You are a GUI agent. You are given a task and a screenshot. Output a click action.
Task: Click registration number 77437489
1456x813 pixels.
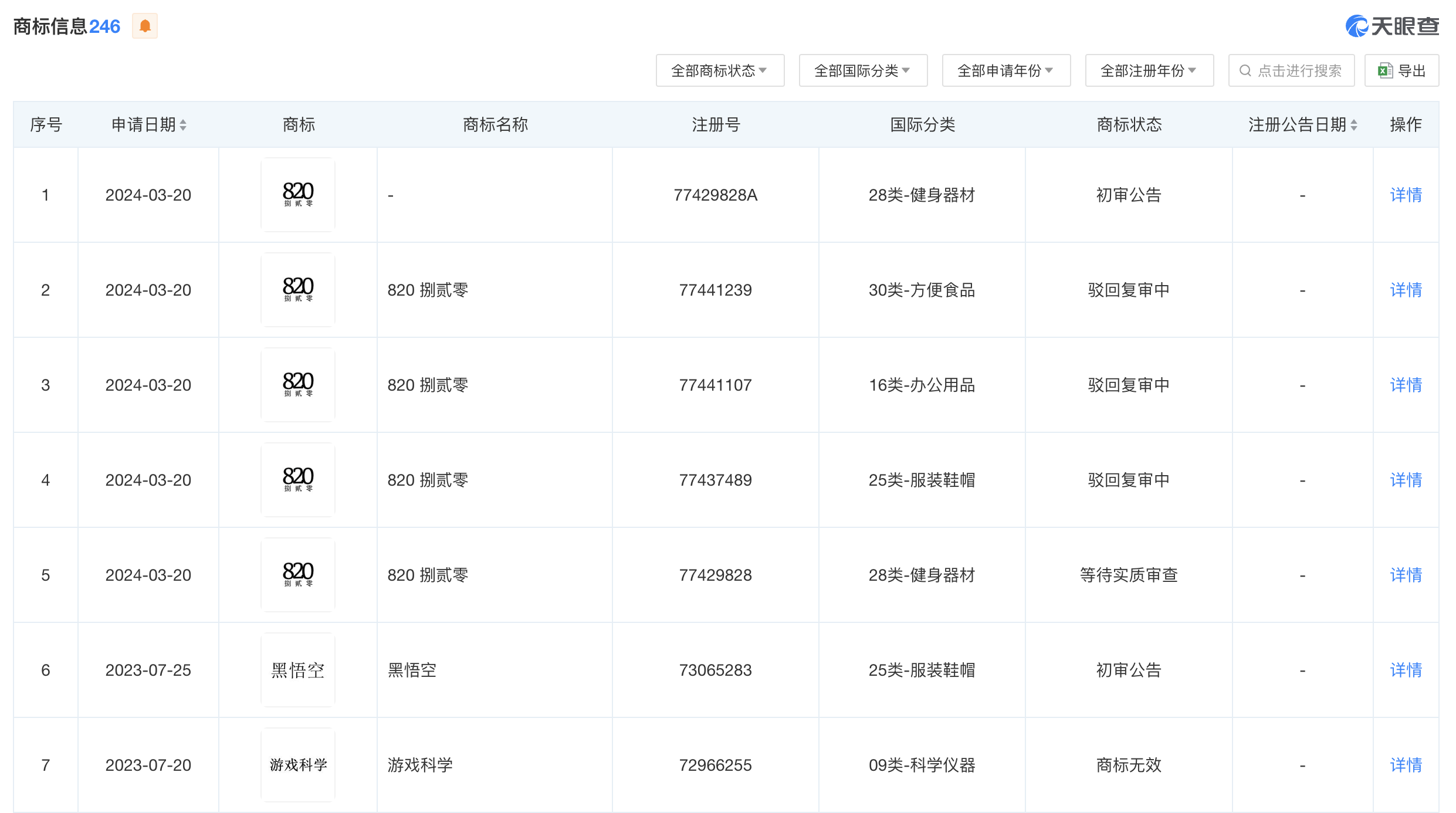click(x=716, y=480)
